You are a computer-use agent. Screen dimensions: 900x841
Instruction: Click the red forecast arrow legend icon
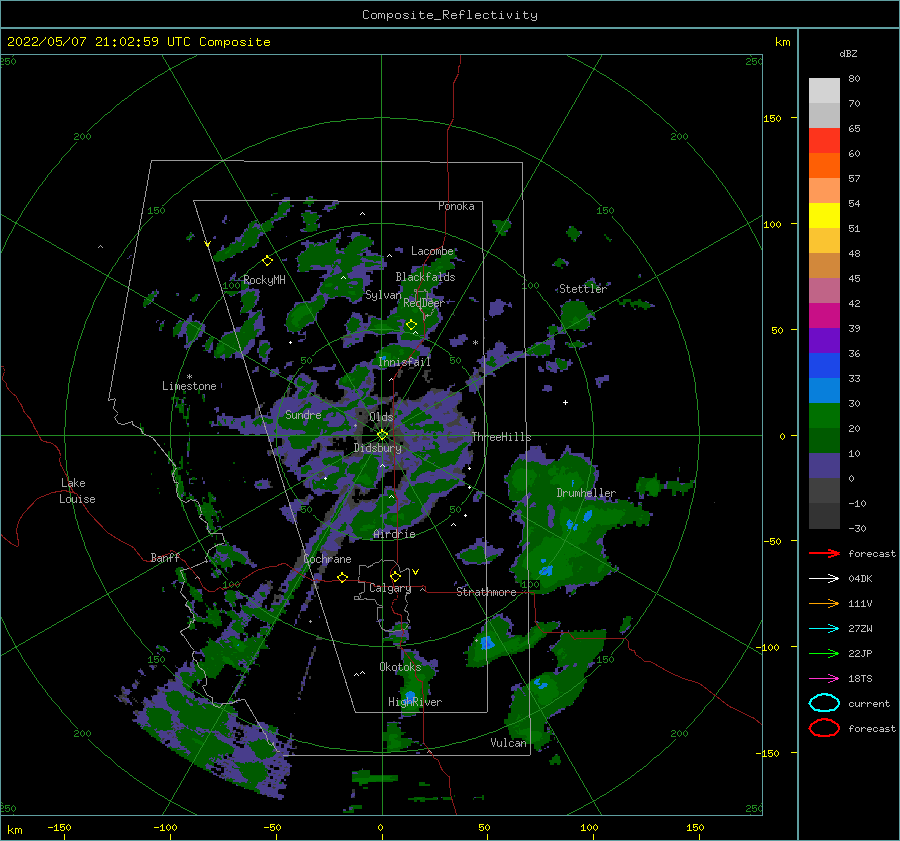[824, 553]
